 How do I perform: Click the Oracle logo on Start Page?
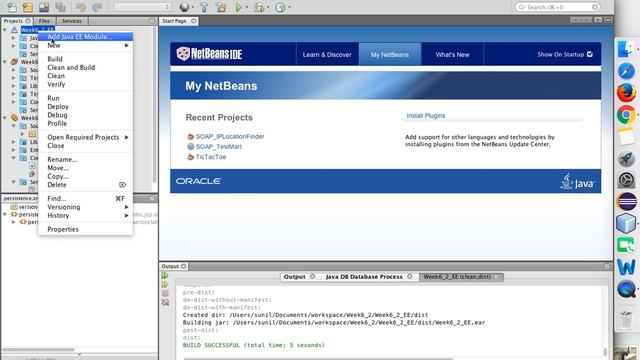[199, 181]
